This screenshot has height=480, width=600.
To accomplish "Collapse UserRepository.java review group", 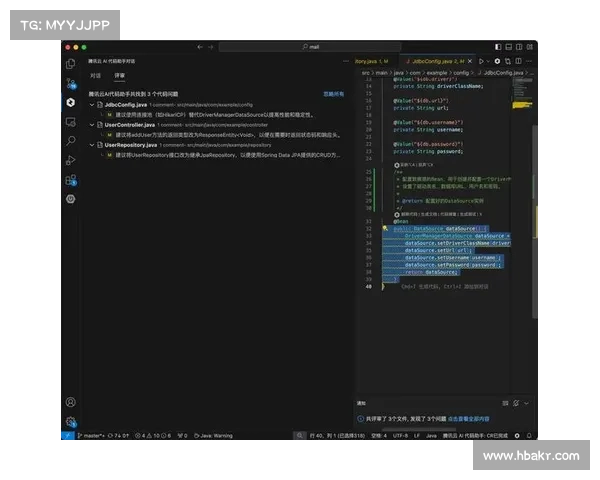I will (92, 145).
